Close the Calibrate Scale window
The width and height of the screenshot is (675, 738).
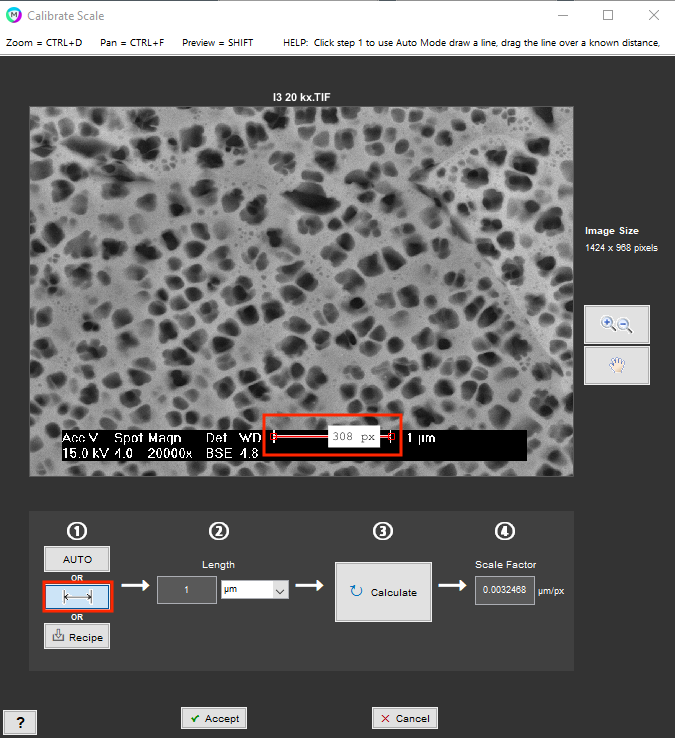tap(654, 15)
